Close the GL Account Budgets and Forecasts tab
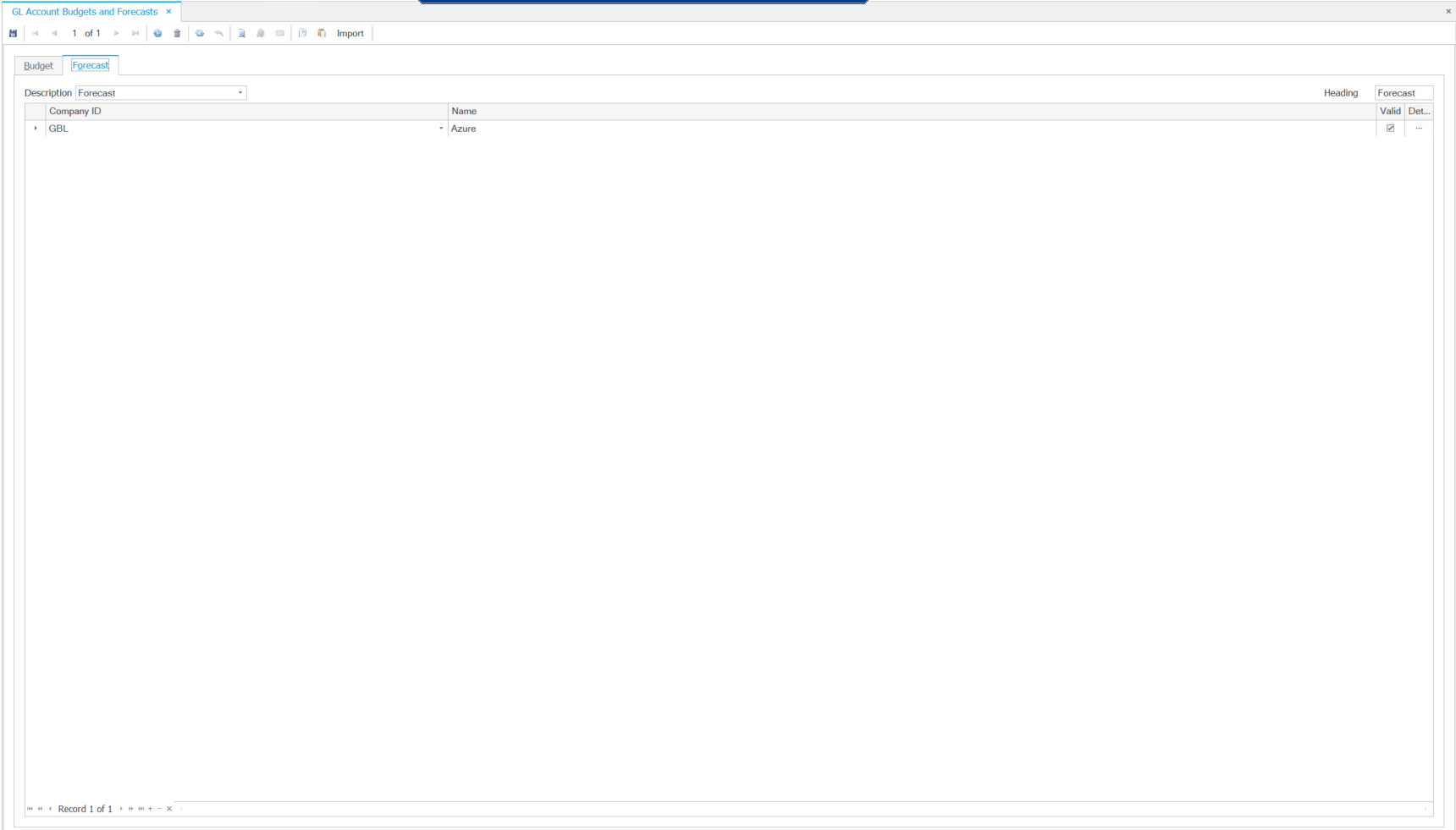 [x=168, y=12]
